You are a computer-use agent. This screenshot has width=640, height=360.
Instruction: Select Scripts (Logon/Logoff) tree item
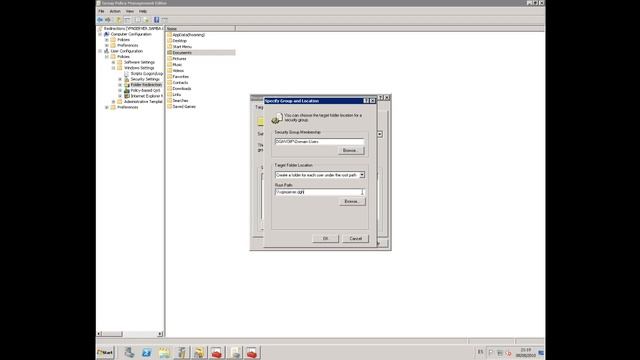pos(147,73)
